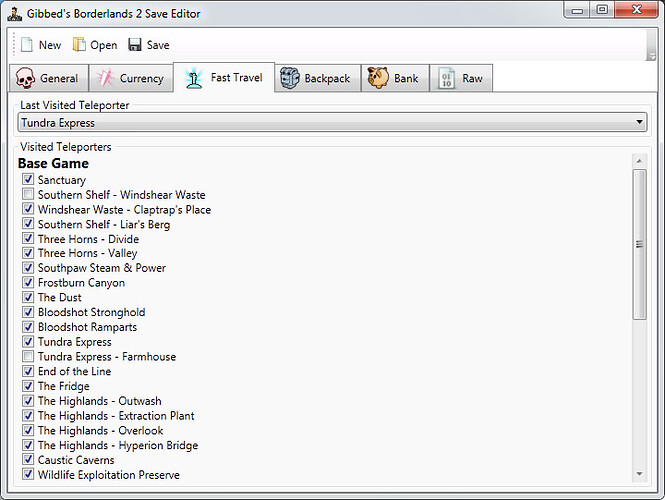Click the vertical scrollbar thumb
Image resolution: width=665 pixels, height=500 pixels.
(x=640, y=244)
